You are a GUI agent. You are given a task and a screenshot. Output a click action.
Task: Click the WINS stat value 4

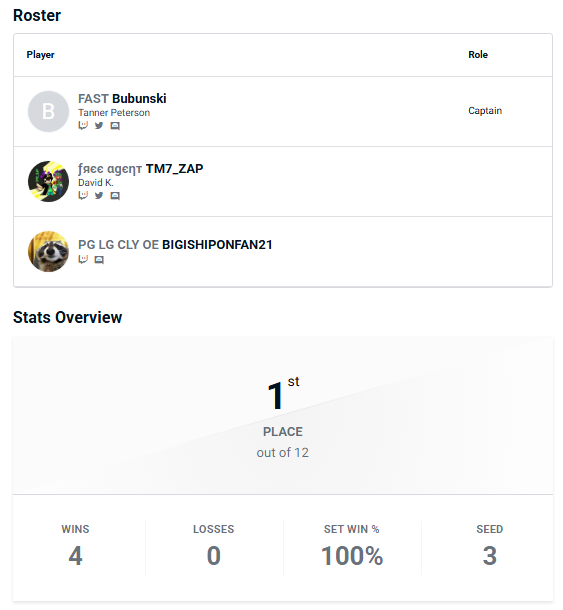click(75, 556)
